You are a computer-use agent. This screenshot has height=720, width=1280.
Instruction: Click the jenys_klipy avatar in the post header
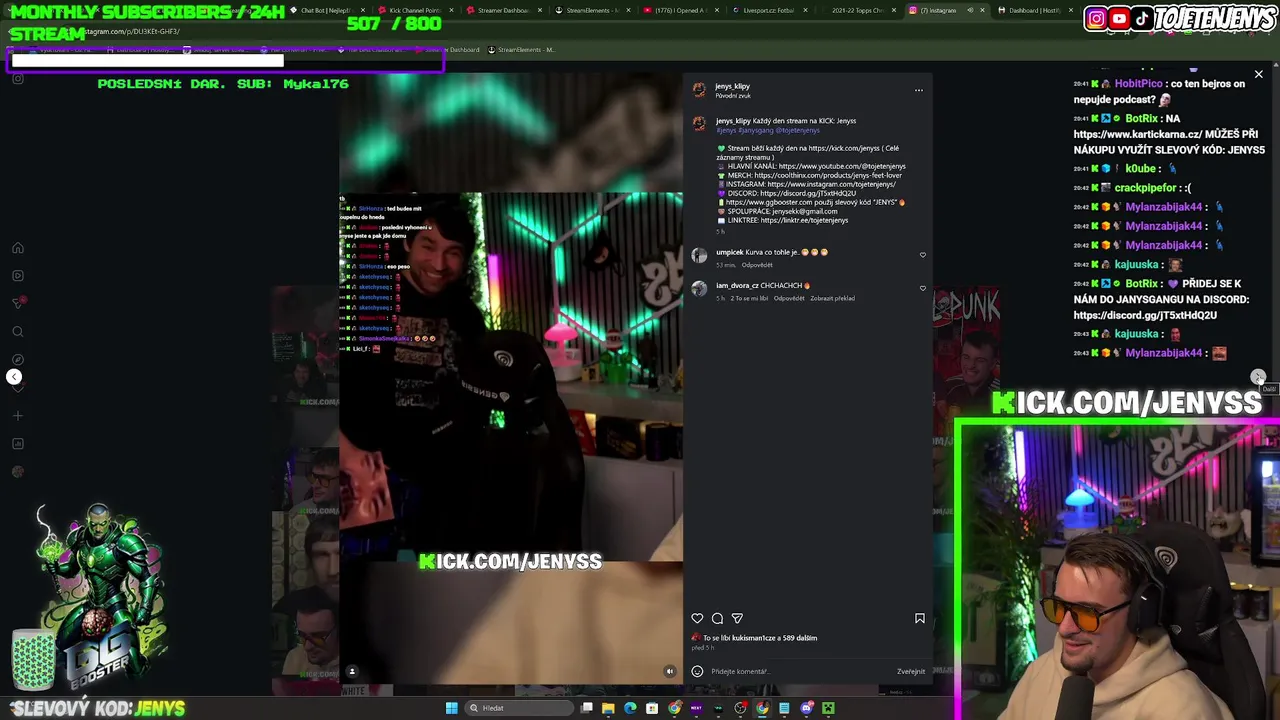tap(699, 90)
